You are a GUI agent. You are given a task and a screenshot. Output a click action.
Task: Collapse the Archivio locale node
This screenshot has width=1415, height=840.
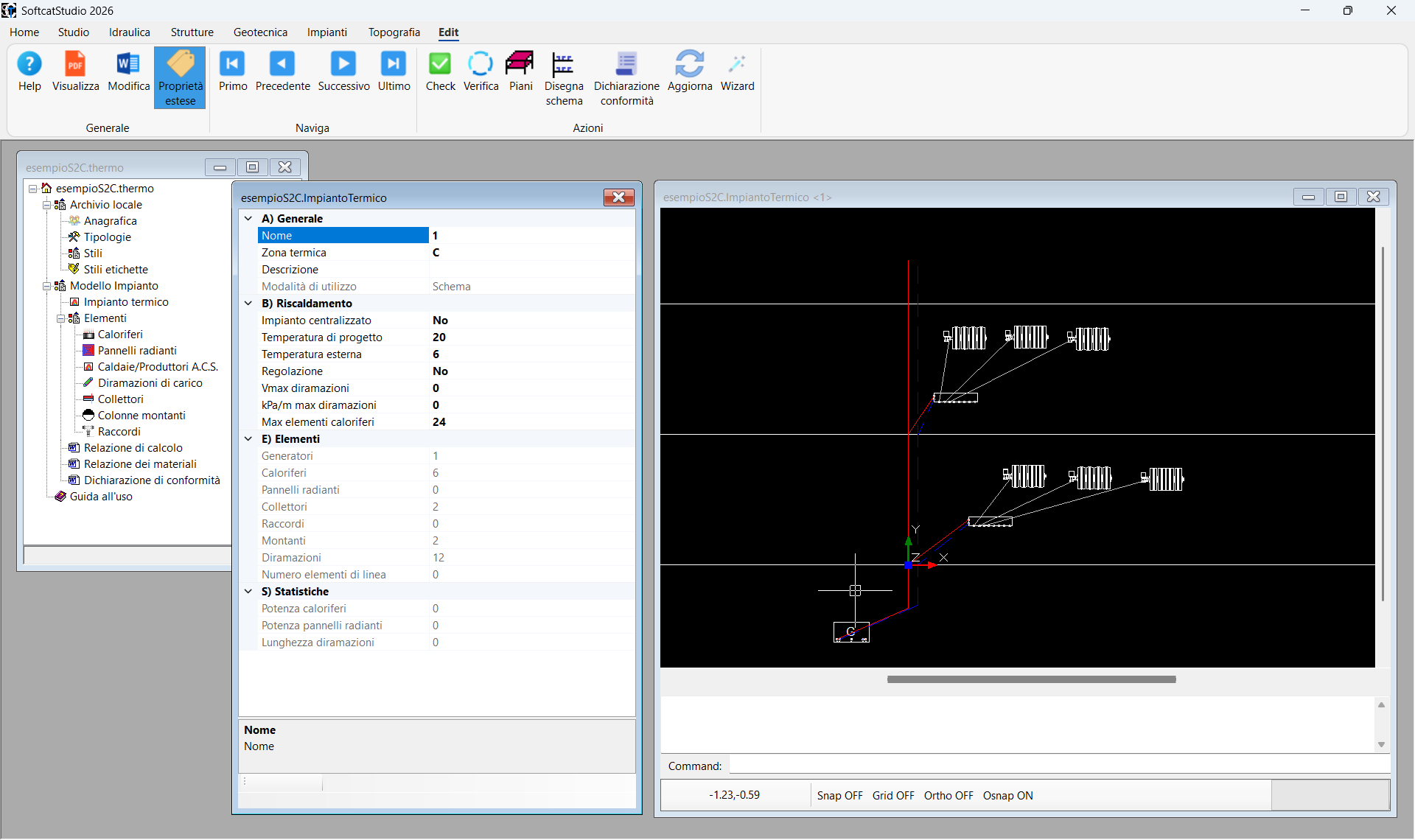click(46, 205)
